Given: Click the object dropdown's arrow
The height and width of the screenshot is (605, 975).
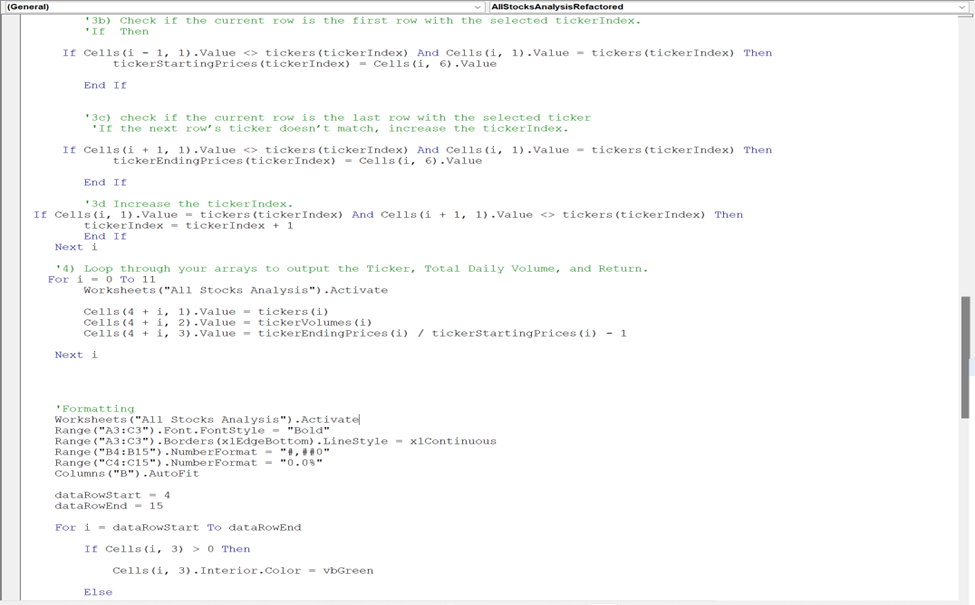Looking at the screenshot, I should 477,6.
